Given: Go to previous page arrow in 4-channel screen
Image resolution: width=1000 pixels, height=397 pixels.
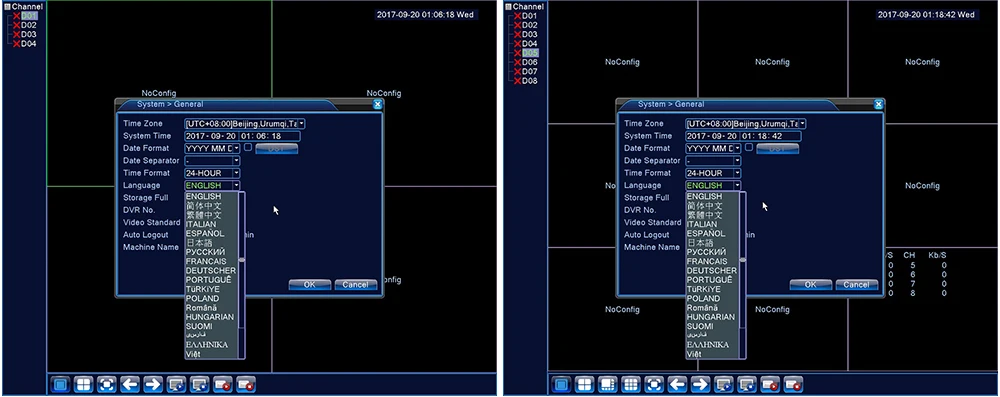Looking at the screenshot, I should (x=130, y=384).
